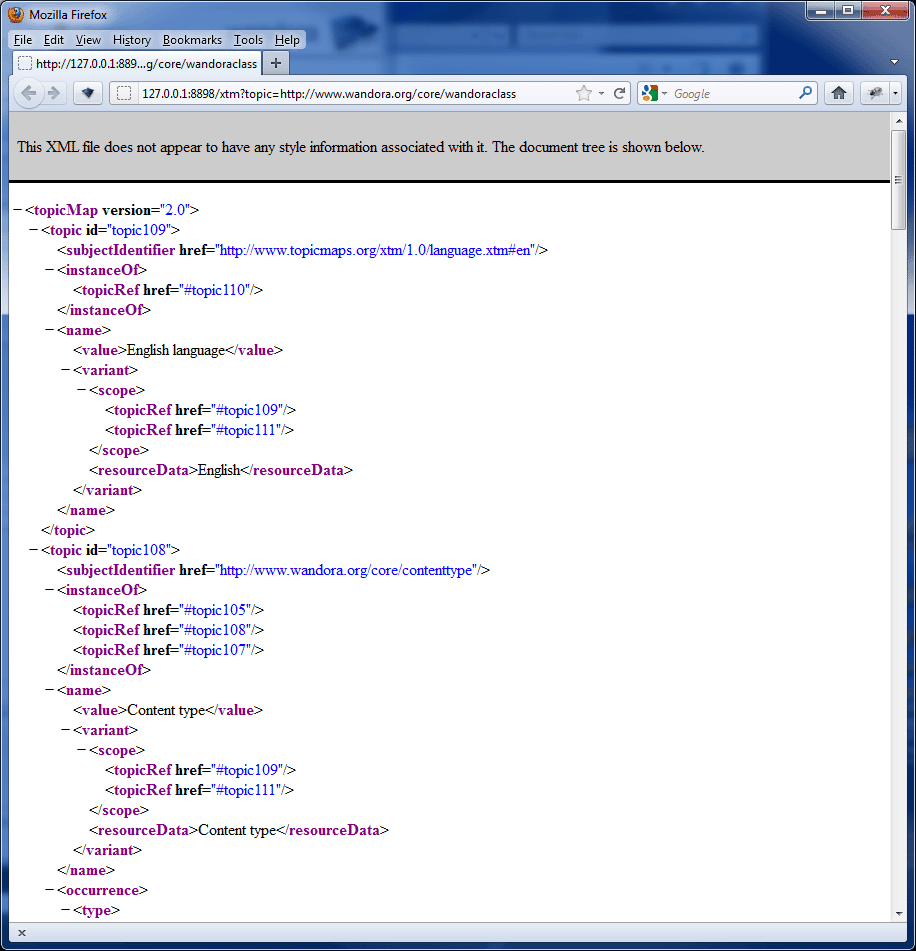Open Google search engine dropdown
The height and width of the screenshot is (951, 916).
654,93
